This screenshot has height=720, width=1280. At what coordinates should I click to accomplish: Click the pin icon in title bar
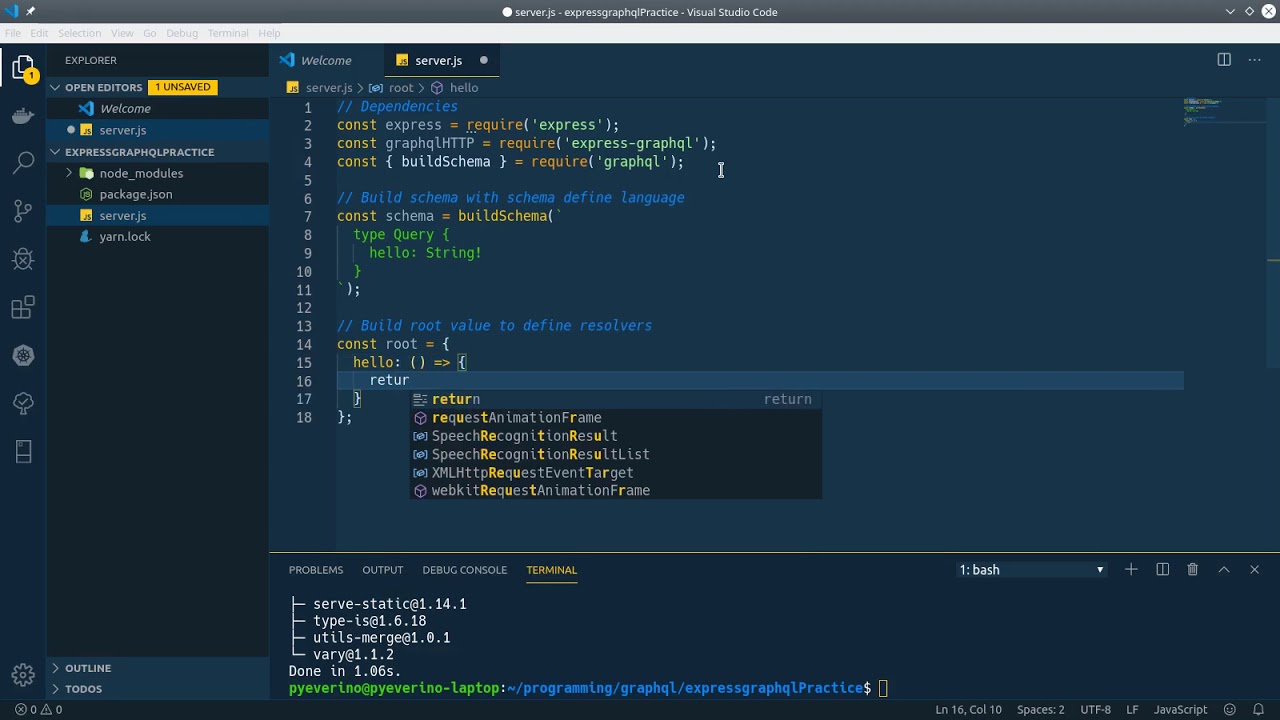(x=31, y=12)
